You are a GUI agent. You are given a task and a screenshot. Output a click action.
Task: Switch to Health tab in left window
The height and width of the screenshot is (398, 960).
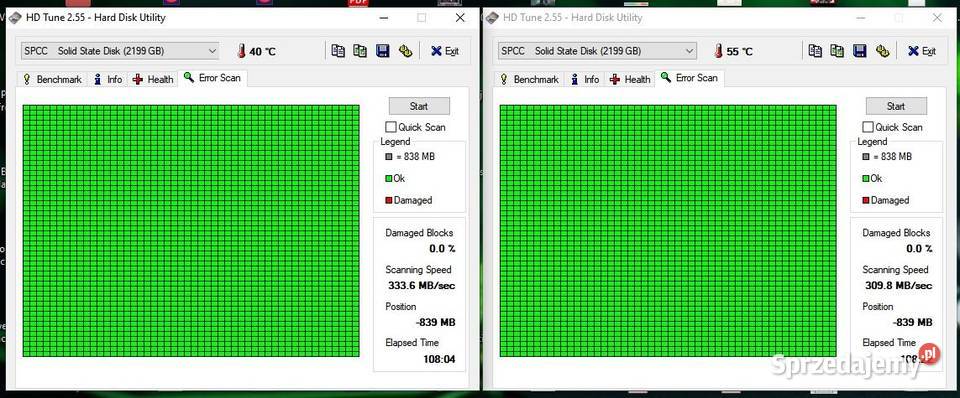pyautogui.click(x=153, y=79)
